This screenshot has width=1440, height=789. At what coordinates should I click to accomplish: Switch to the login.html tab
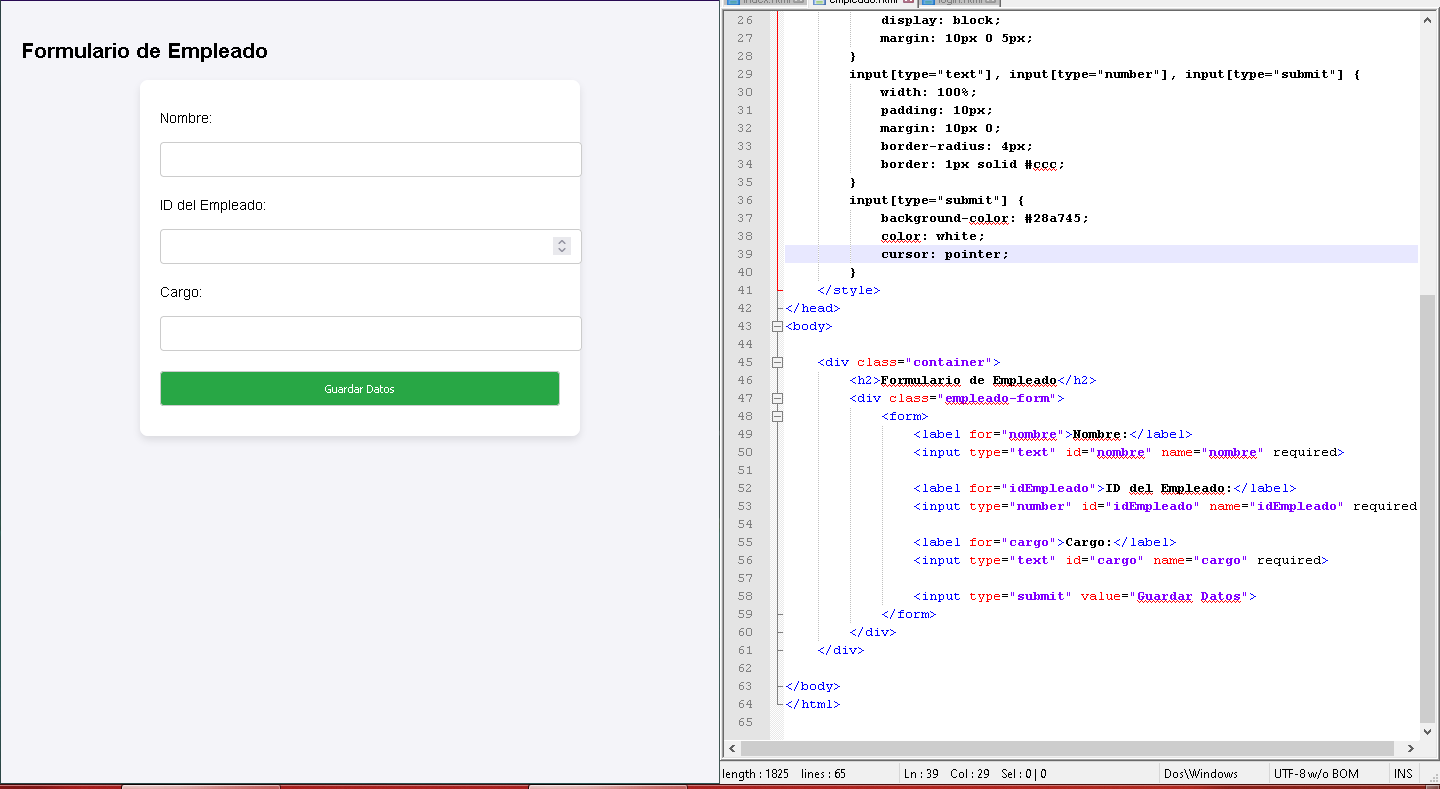click(958, 2)
